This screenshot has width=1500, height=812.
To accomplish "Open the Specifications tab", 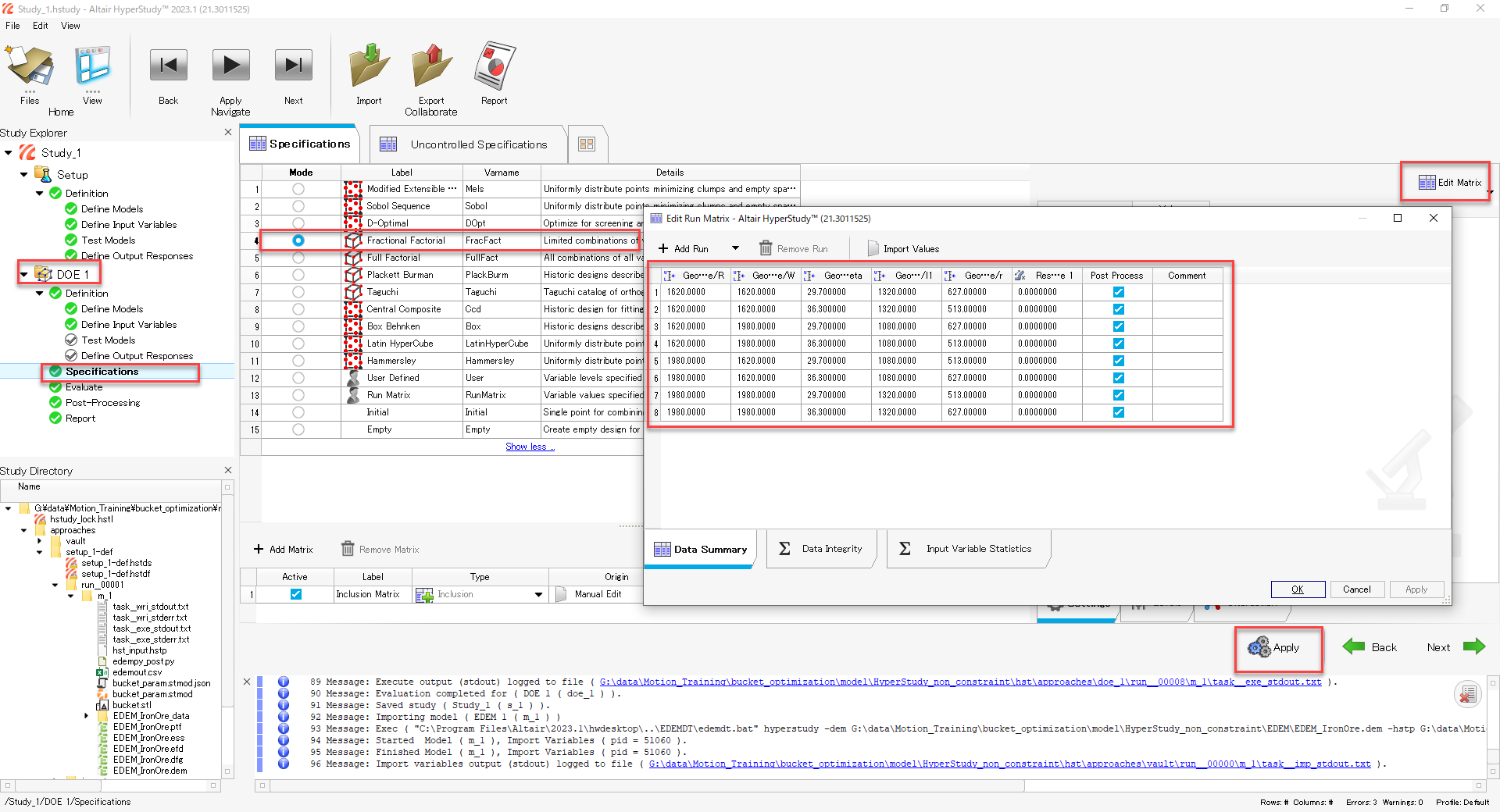I will tap(300, 144).
